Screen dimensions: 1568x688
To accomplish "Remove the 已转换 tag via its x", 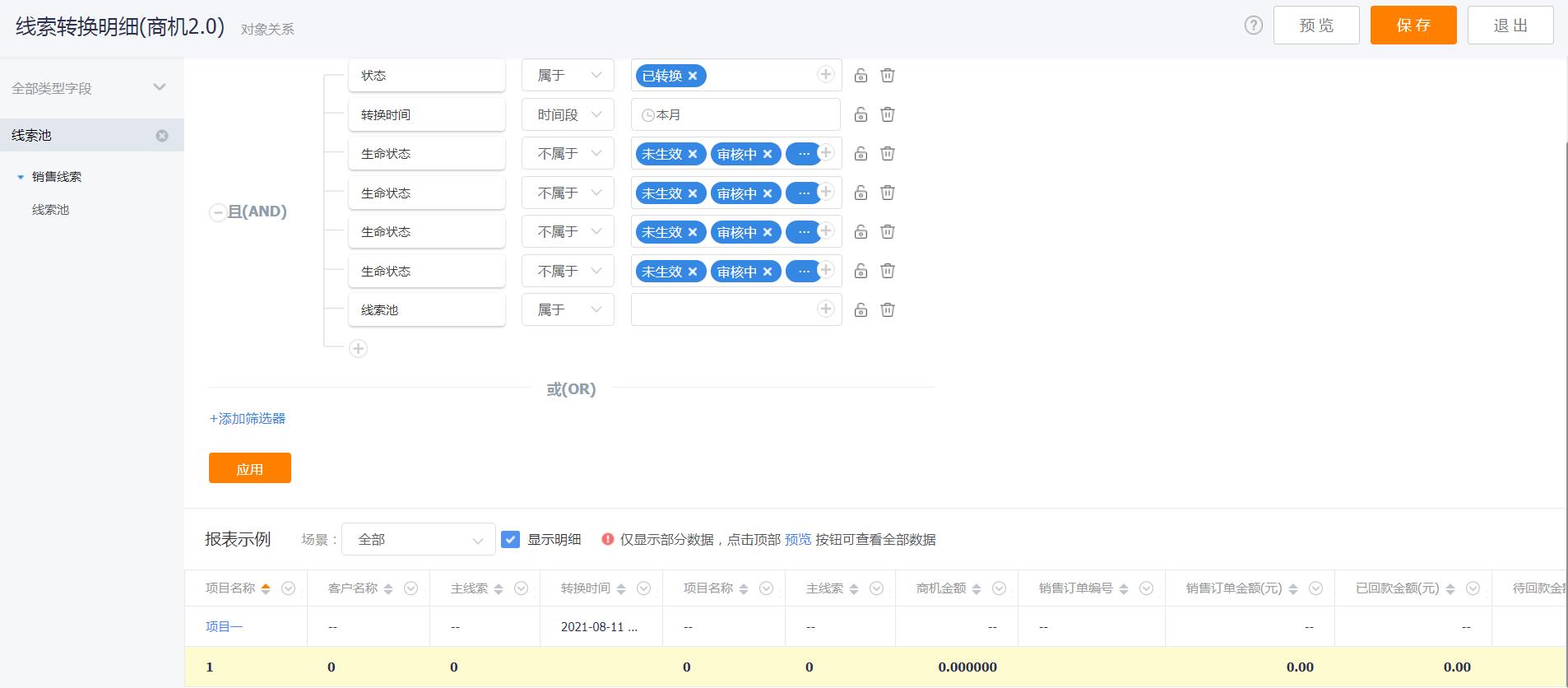I will click(x=693, y=76).
